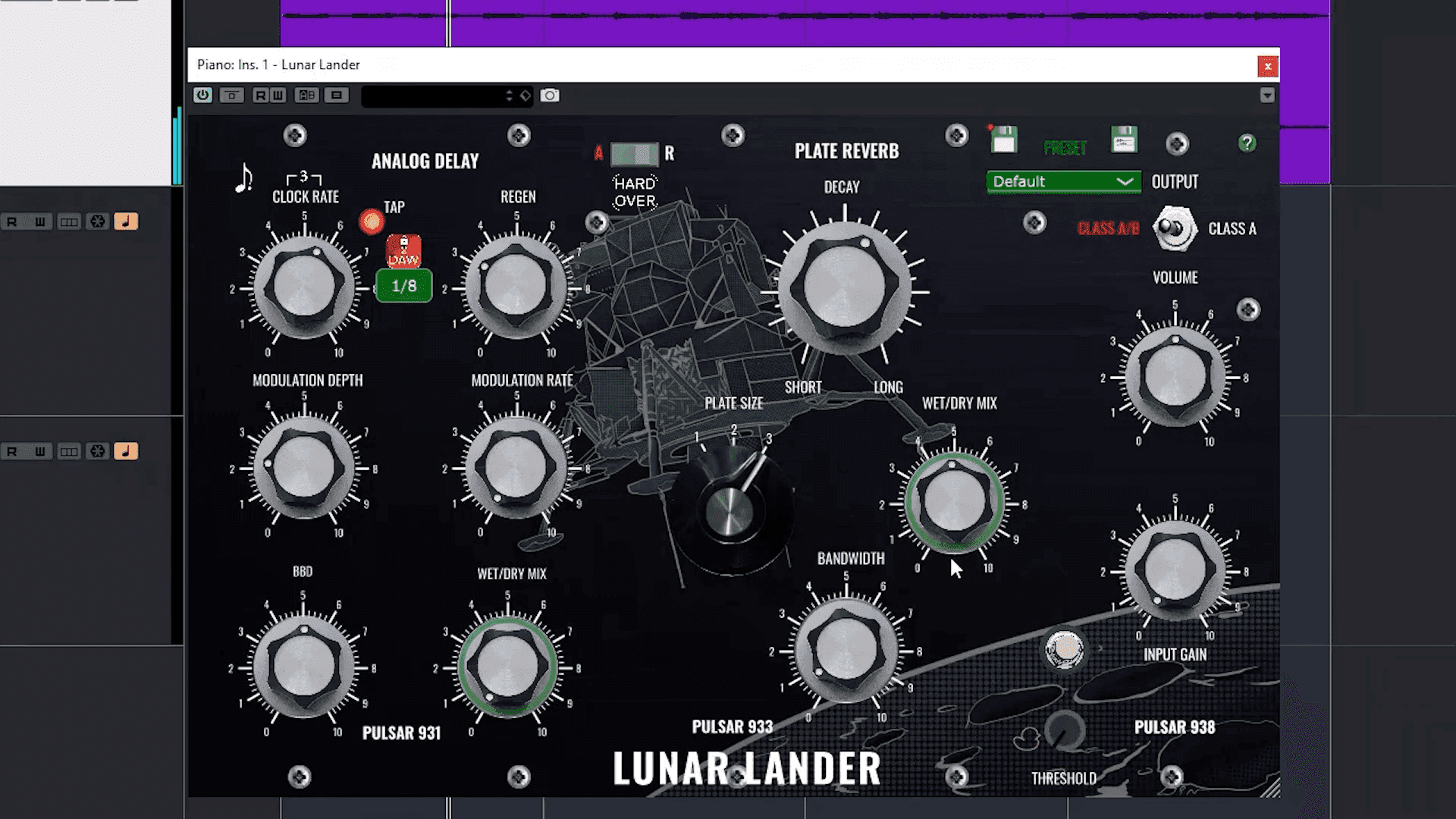Click the BBD knob

[304, 667]
